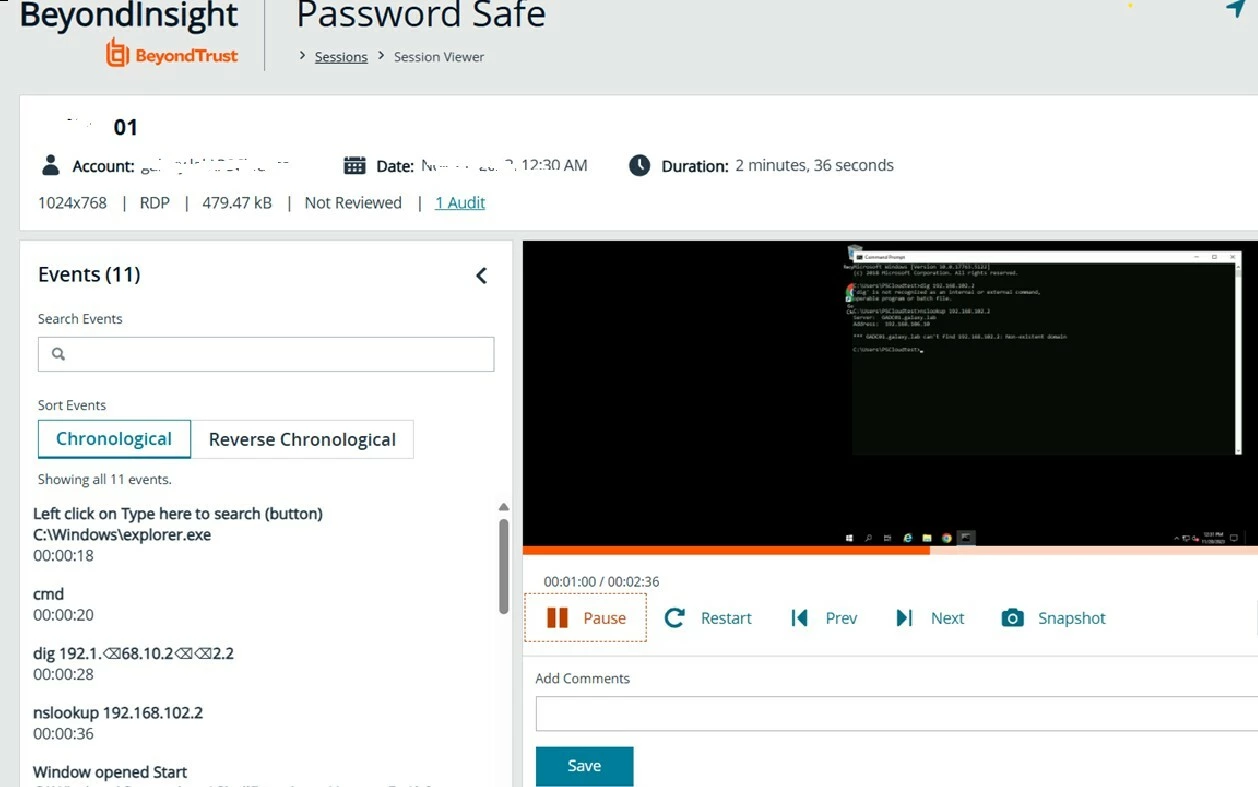Viewport: 1258px width, 787px height.
Task: Click the '1024x768' resolution label
Action: tap(72, 203)
